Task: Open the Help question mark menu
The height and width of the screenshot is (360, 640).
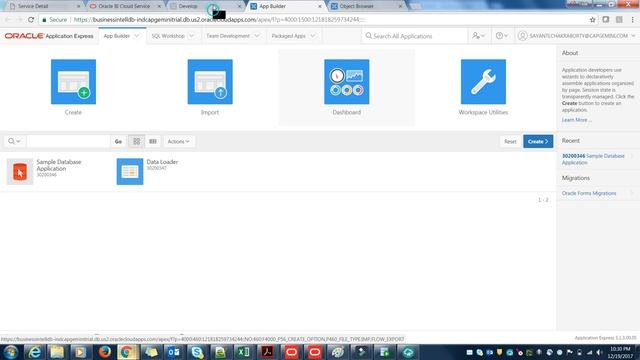Action: [502, 36]
